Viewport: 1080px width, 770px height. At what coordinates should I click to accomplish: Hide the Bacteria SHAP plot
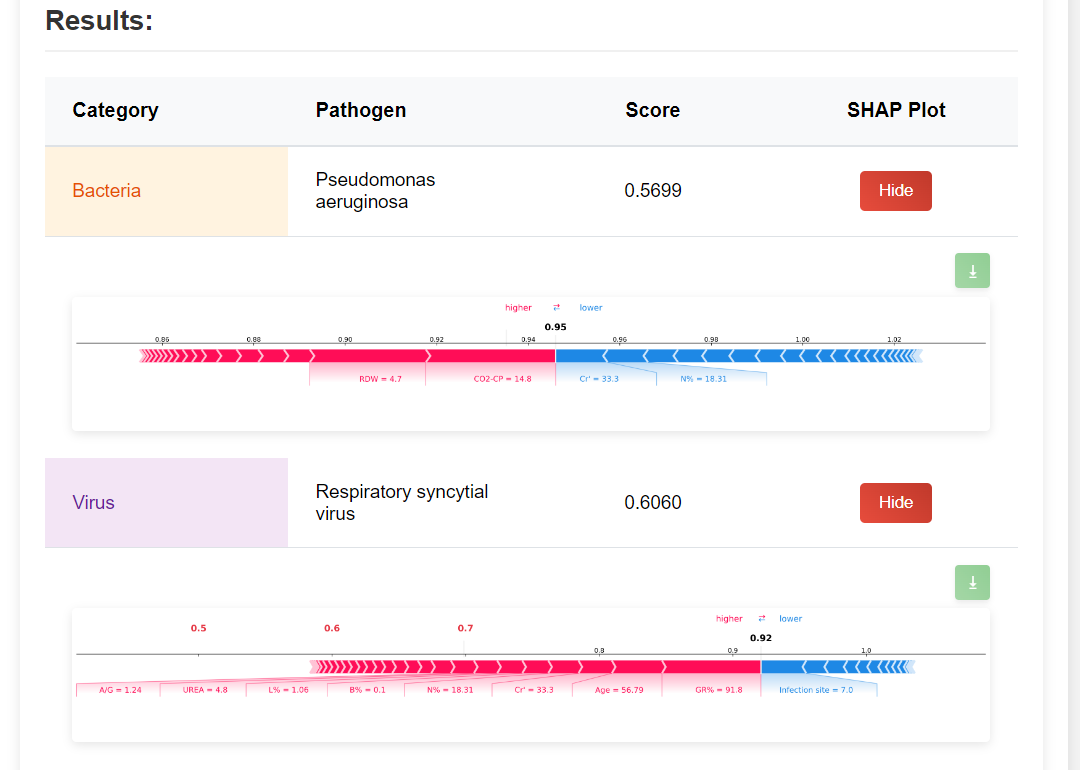[895, 191]
